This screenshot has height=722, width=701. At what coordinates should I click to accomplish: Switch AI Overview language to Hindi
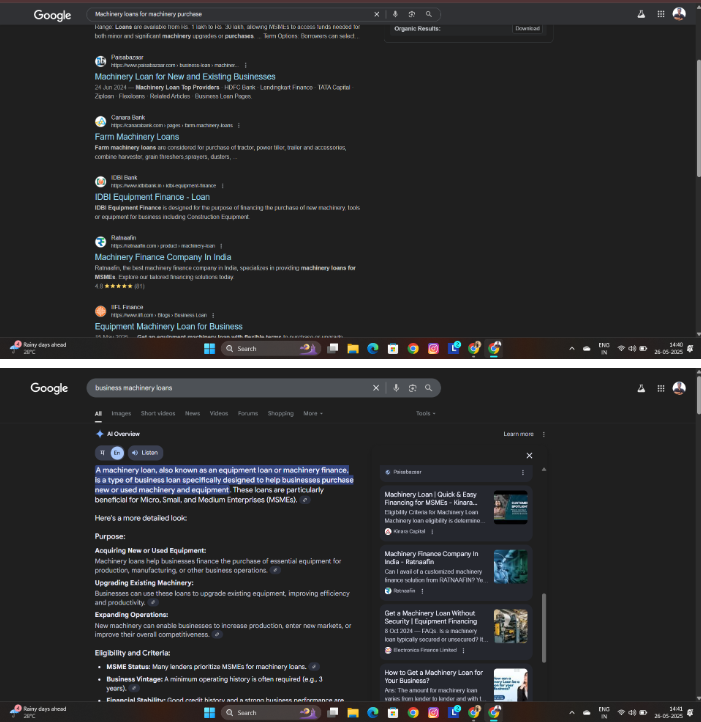tap(103, 453)
